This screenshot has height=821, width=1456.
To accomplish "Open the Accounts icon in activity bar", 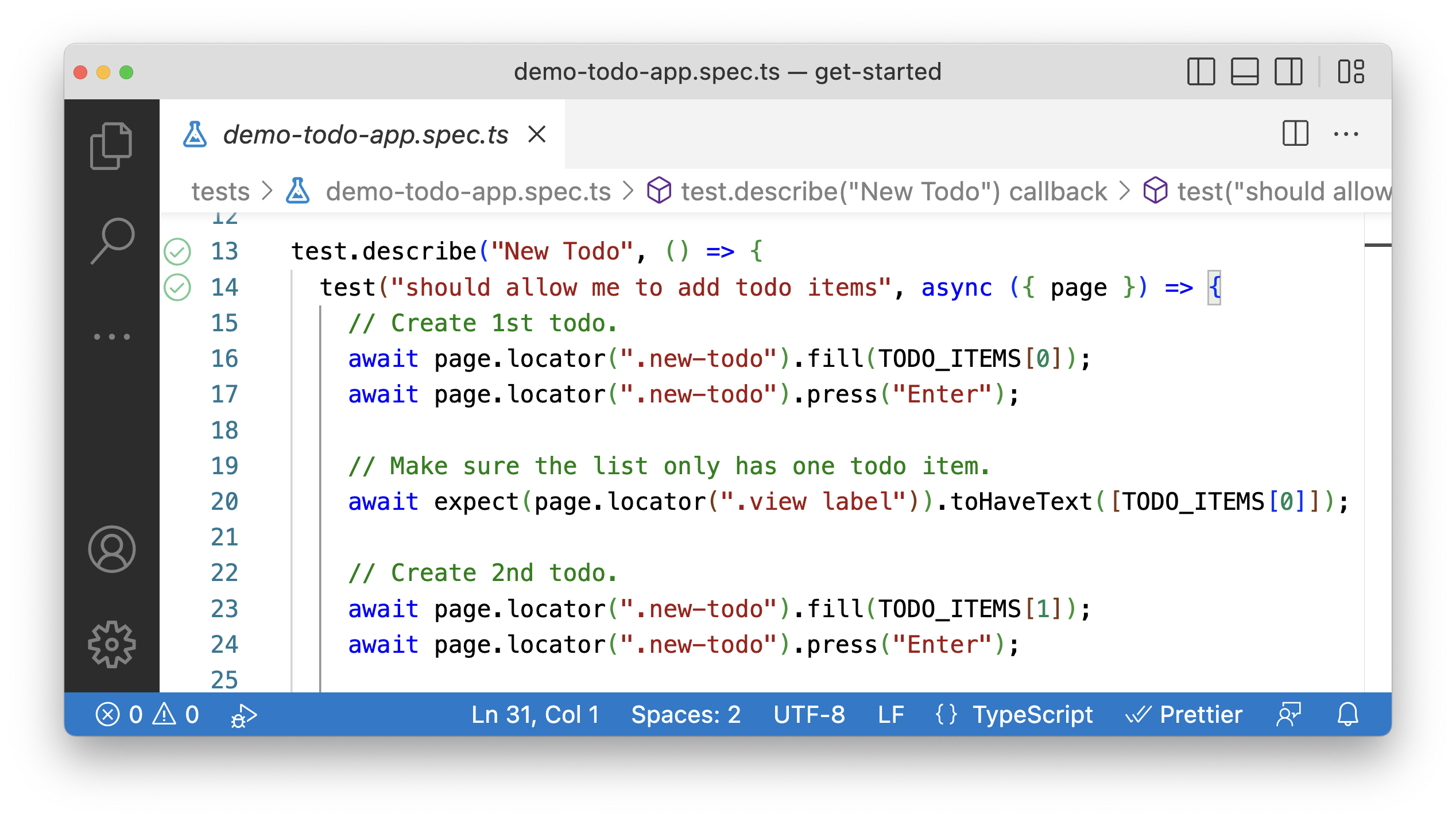I will click(111, 549).
